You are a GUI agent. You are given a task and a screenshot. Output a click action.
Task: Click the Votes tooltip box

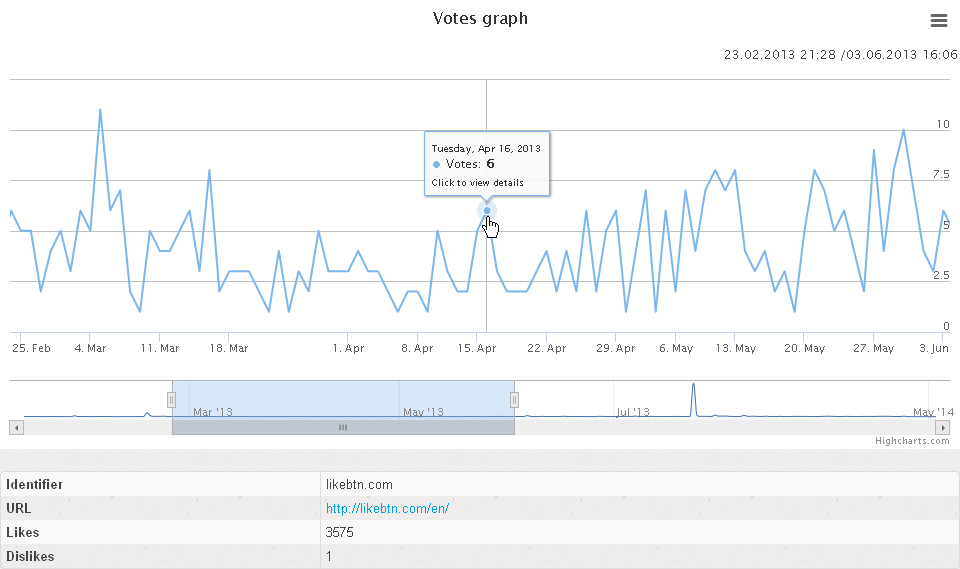[487, 164]
